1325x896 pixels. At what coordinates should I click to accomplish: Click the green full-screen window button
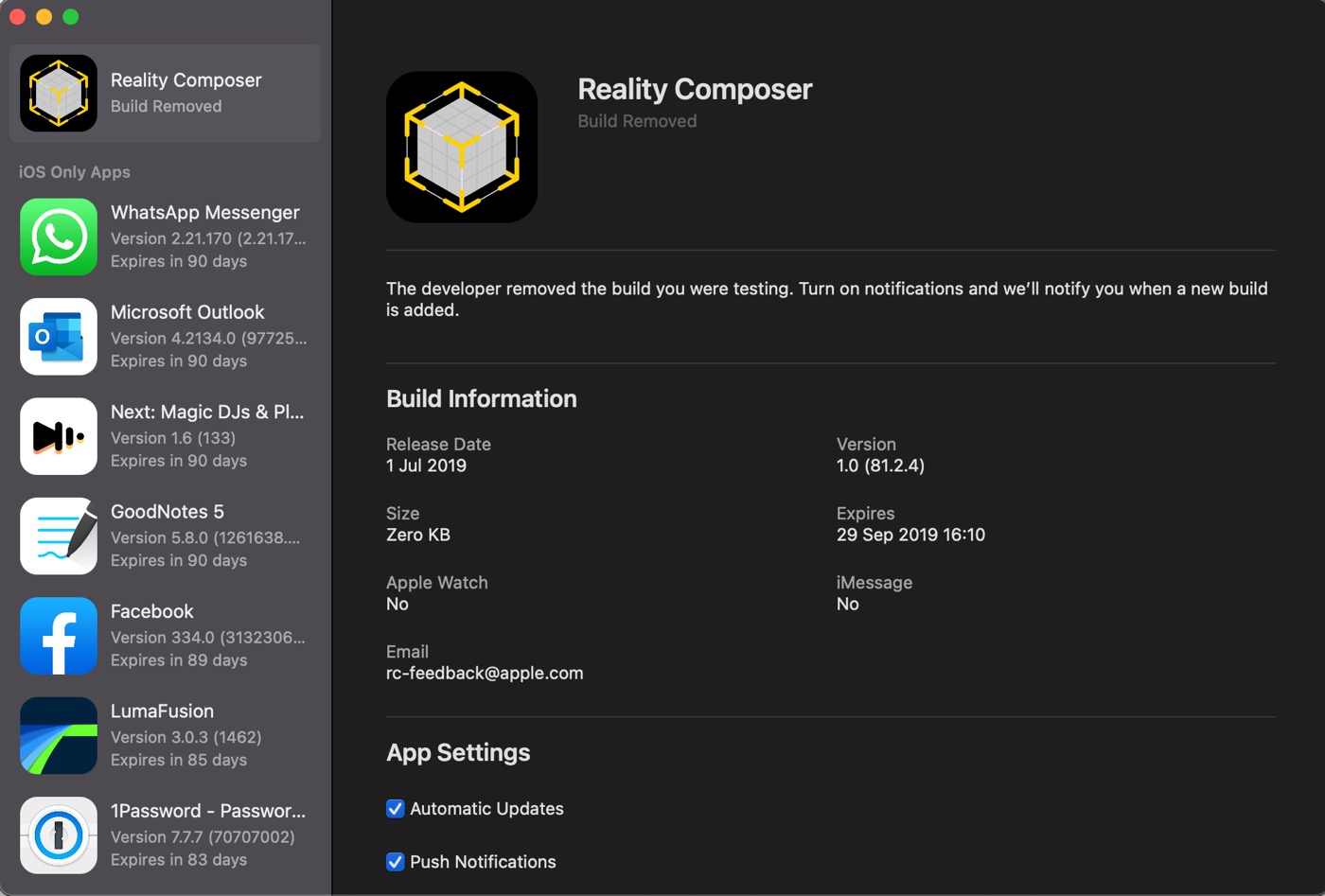[x=70, y=17]
